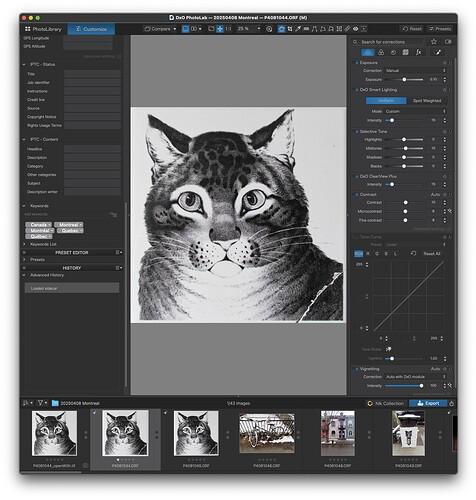Select the crop tool in toolbar

(x=290, y=29)
